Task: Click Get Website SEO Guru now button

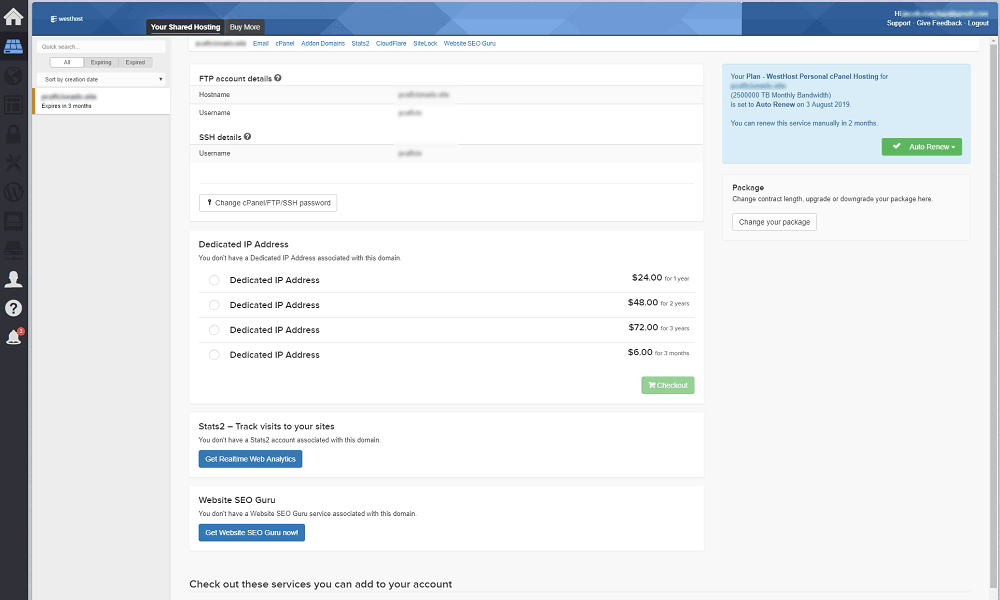Action: click(251, 532)
